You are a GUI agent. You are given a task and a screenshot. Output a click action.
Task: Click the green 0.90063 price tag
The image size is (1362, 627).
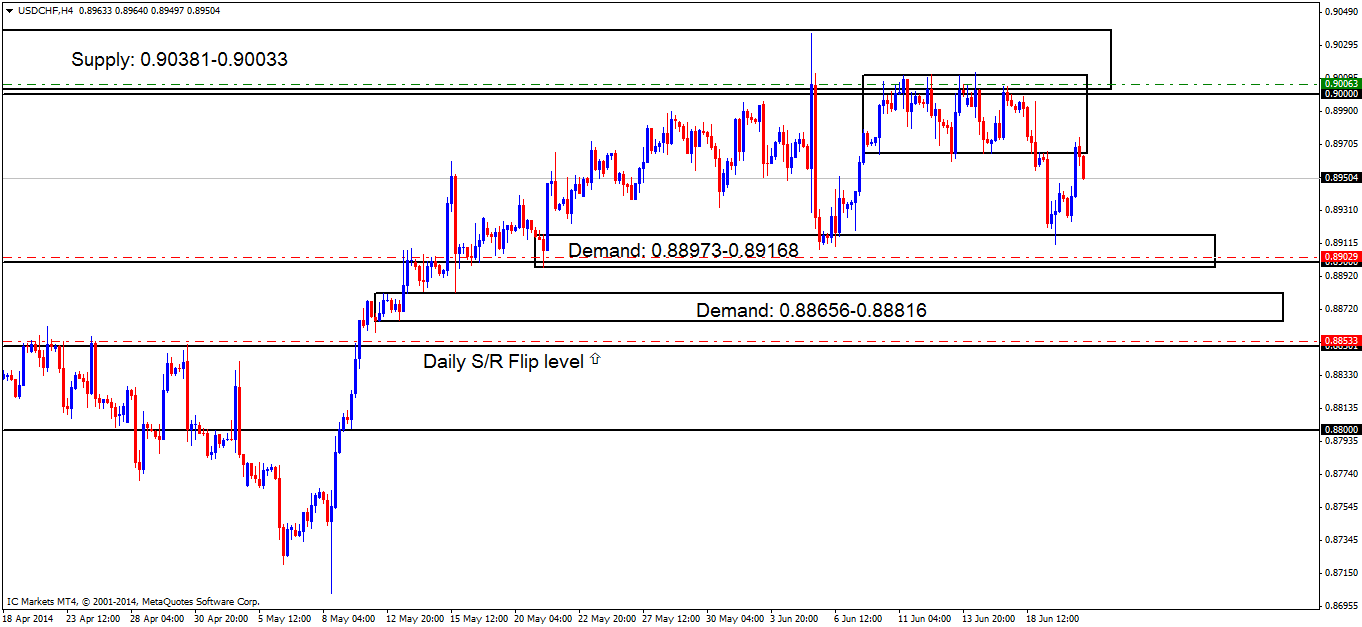(x=1340, y=84)
